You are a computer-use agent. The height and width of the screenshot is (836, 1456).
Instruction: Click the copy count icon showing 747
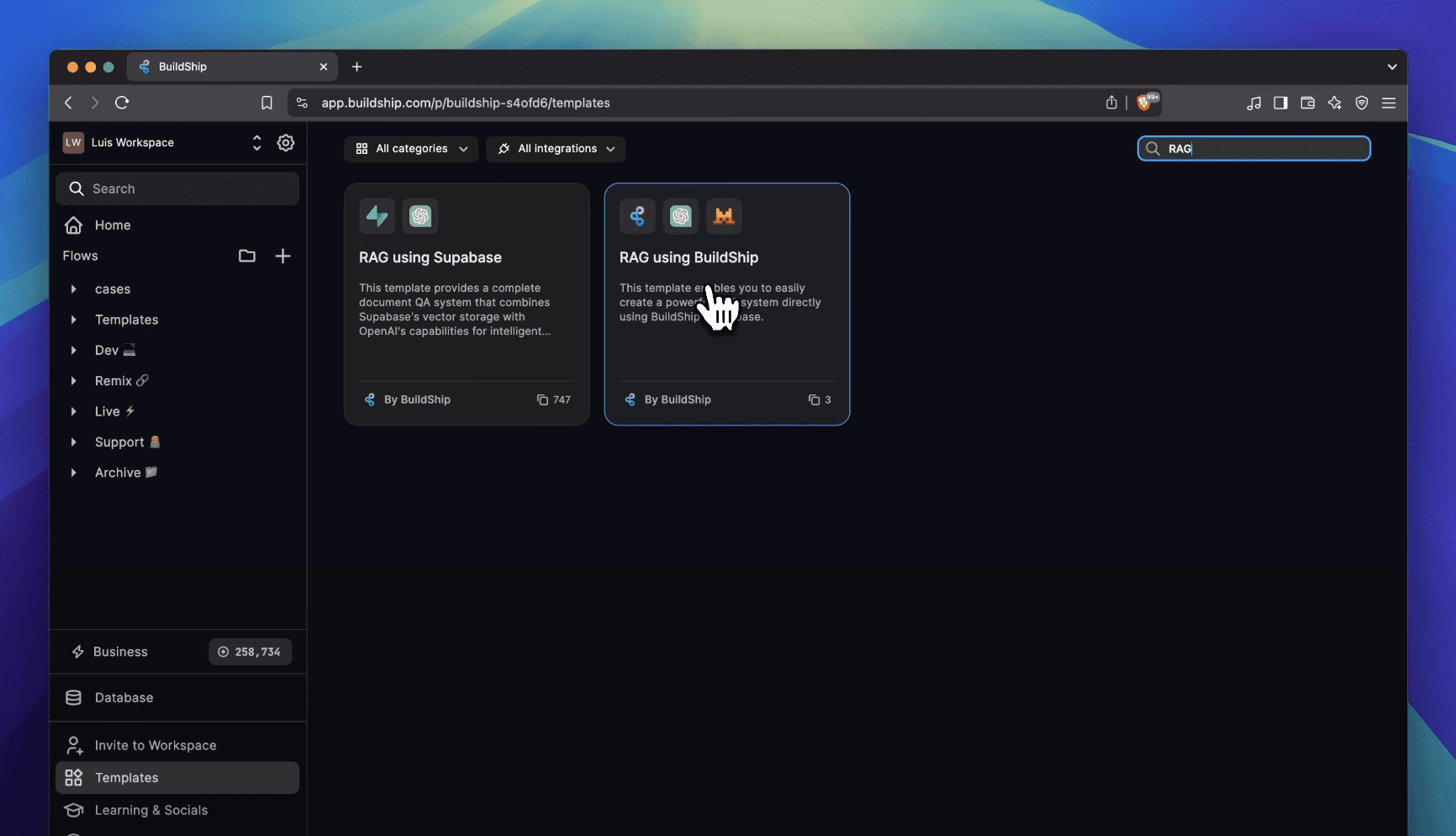(x=542, y=399)
